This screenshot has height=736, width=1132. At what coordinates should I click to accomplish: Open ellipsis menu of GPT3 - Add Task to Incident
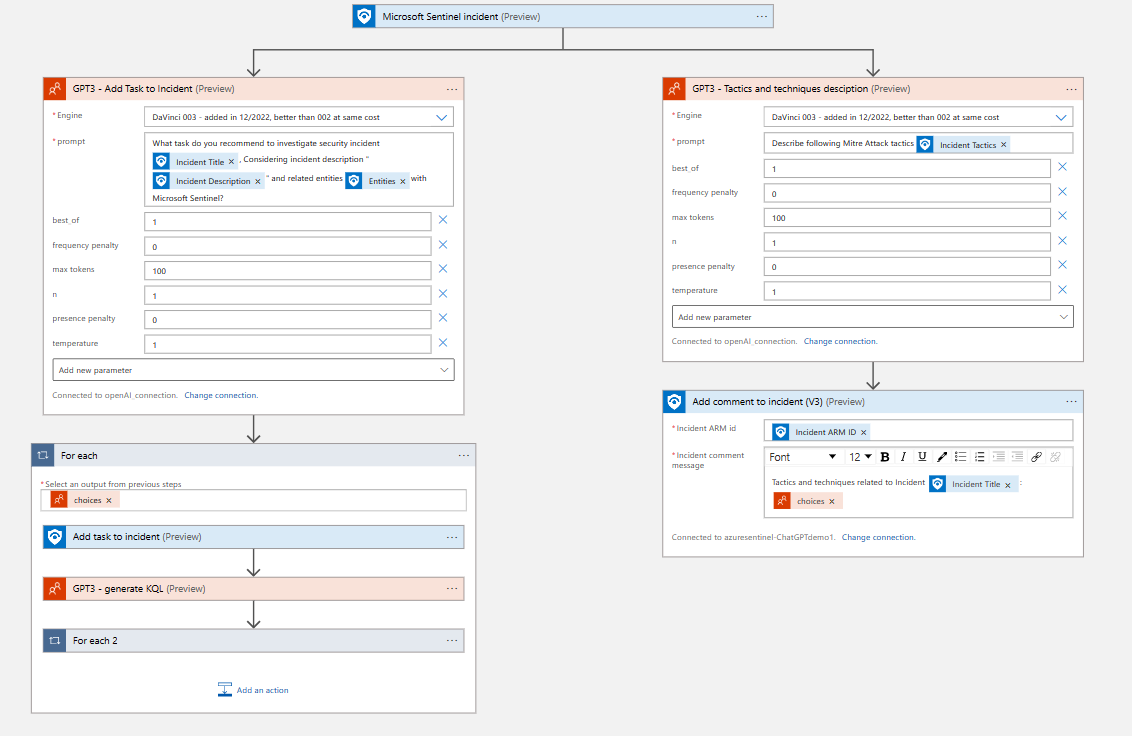tap(452, 89)
